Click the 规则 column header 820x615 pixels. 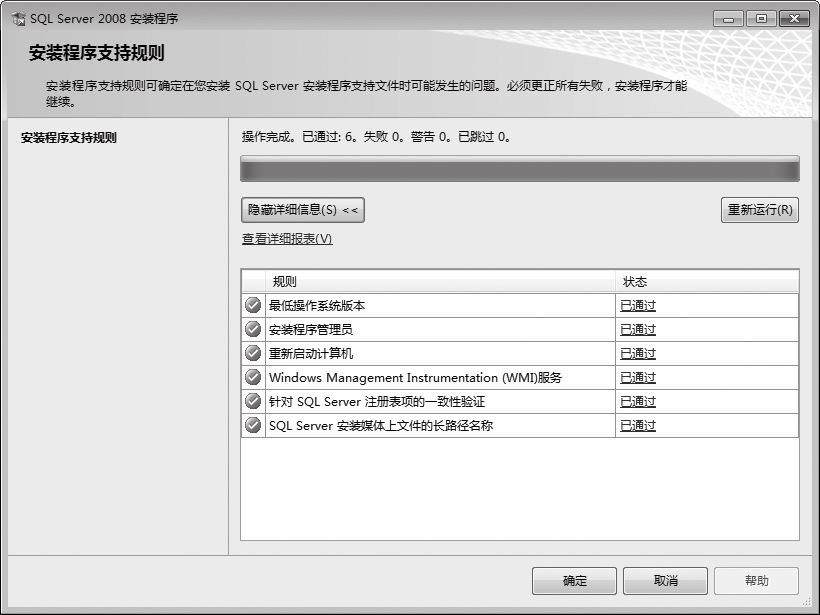click(x=440, y=282)
